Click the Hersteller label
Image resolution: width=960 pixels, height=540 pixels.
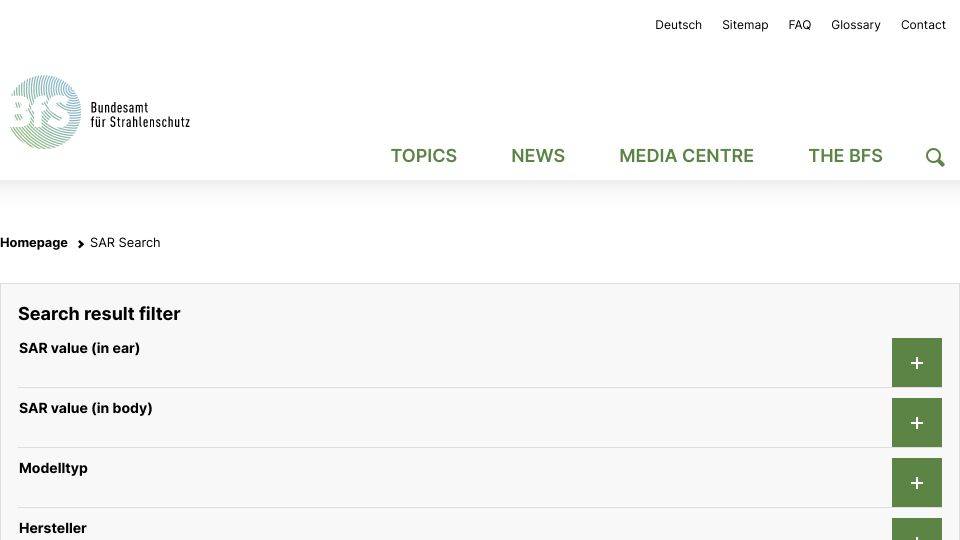(53, 528)
